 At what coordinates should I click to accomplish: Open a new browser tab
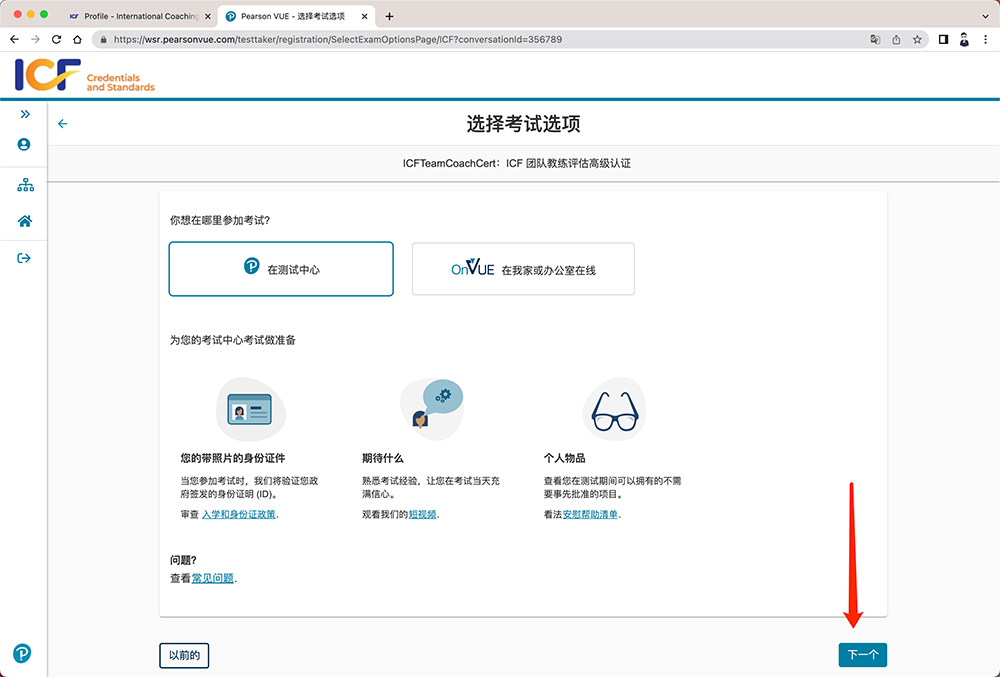[x=389, y=16]
